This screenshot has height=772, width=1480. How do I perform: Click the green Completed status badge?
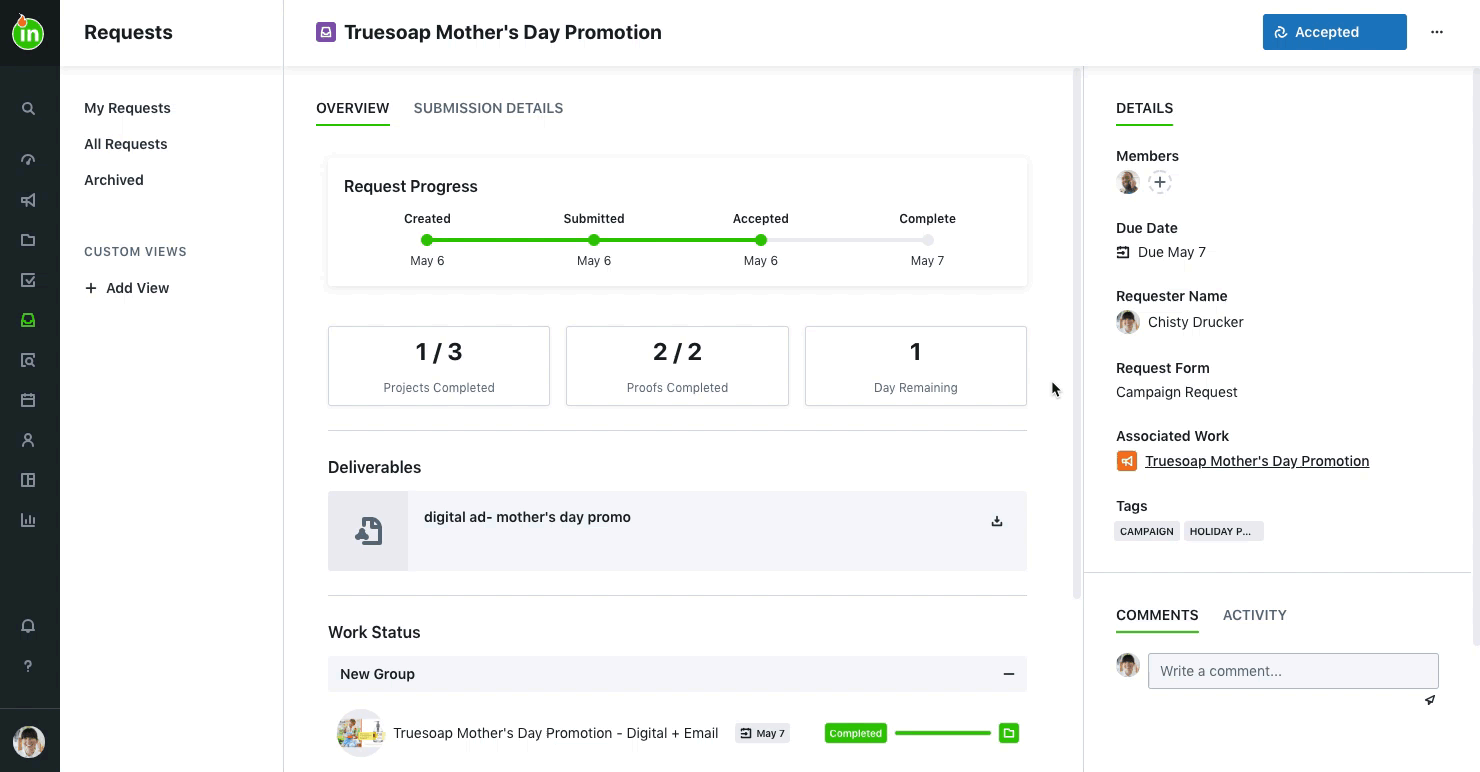tap(856, 733)
